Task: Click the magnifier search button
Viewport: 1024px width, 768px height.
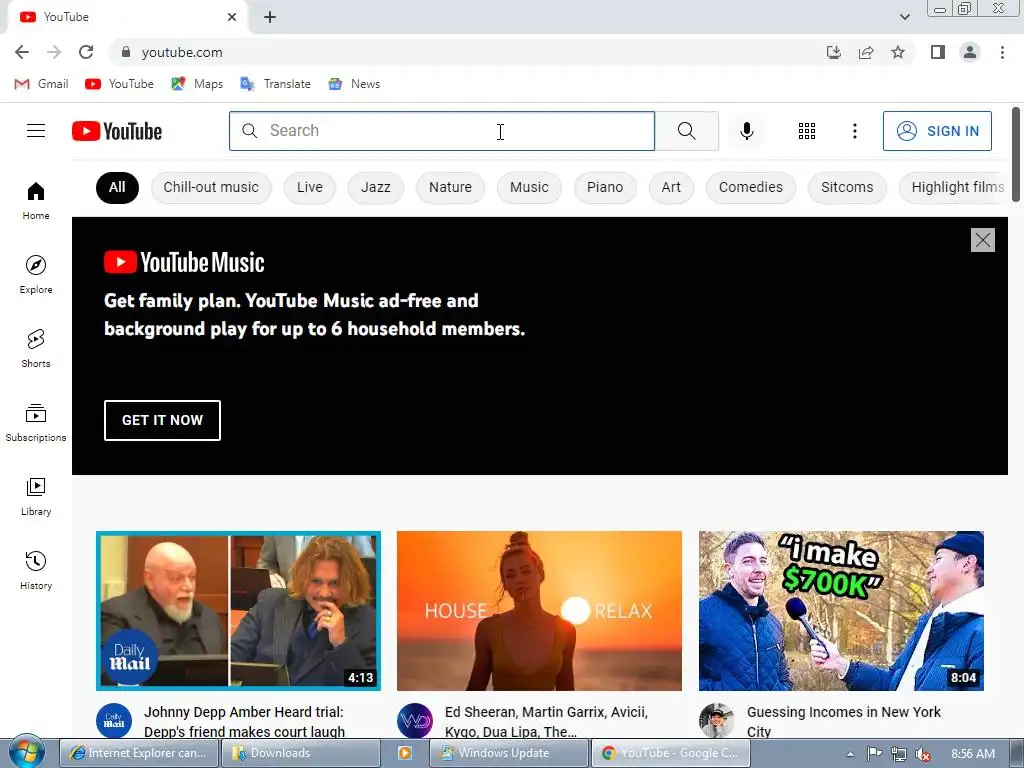Action: tap(686, 131)
